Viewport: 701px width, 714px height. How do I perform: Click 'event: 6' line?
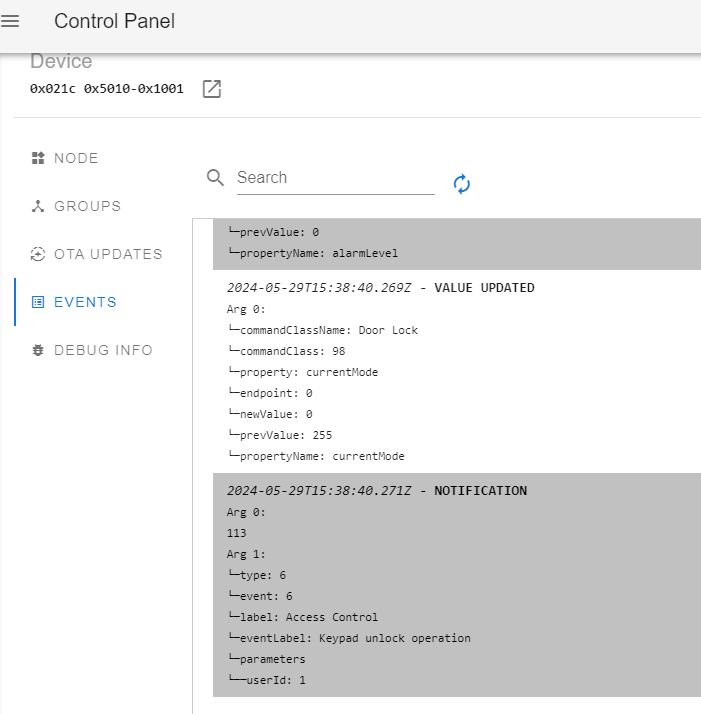260,596
